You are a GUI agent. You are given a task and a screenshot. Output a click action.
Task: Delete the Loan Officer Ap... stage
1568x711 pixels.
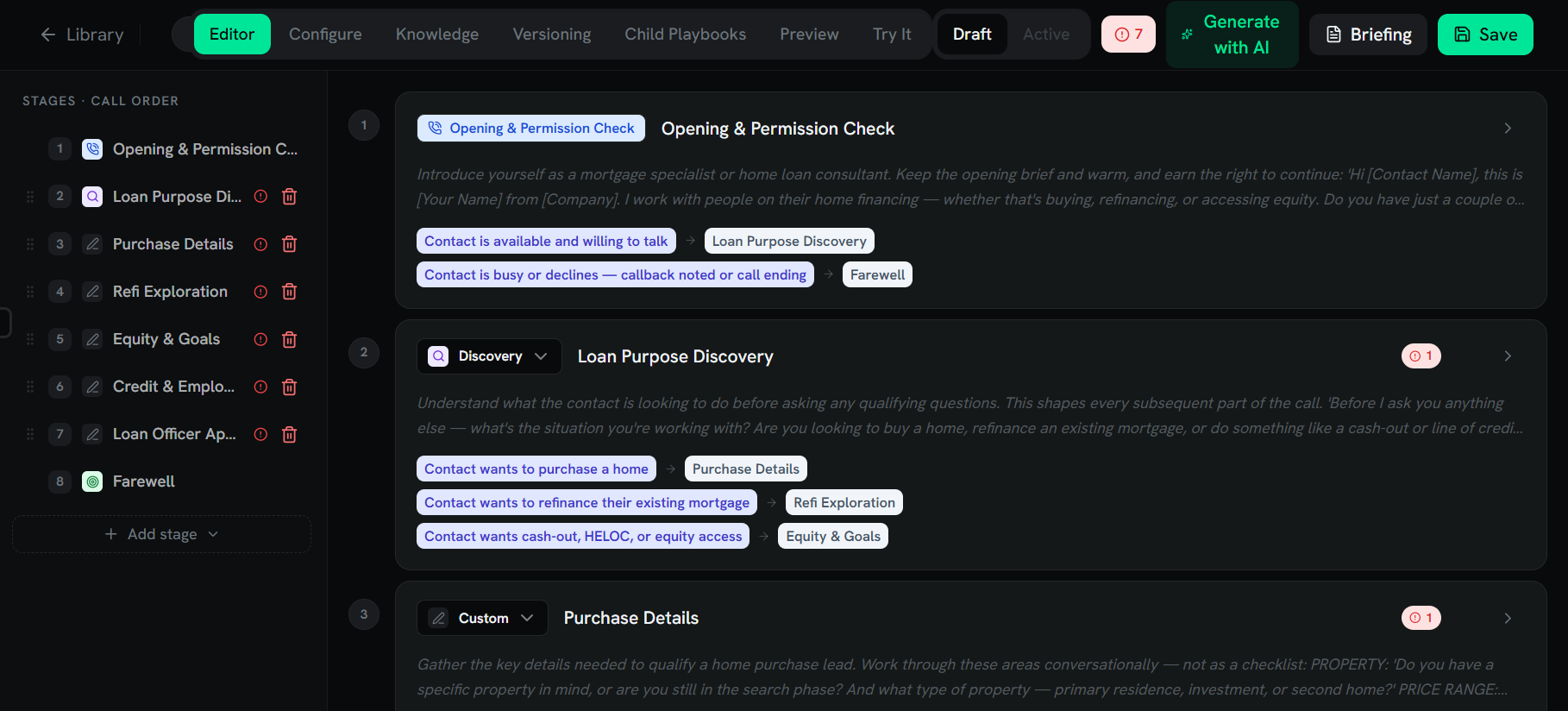pyautogui.click(x=290, y=434)
